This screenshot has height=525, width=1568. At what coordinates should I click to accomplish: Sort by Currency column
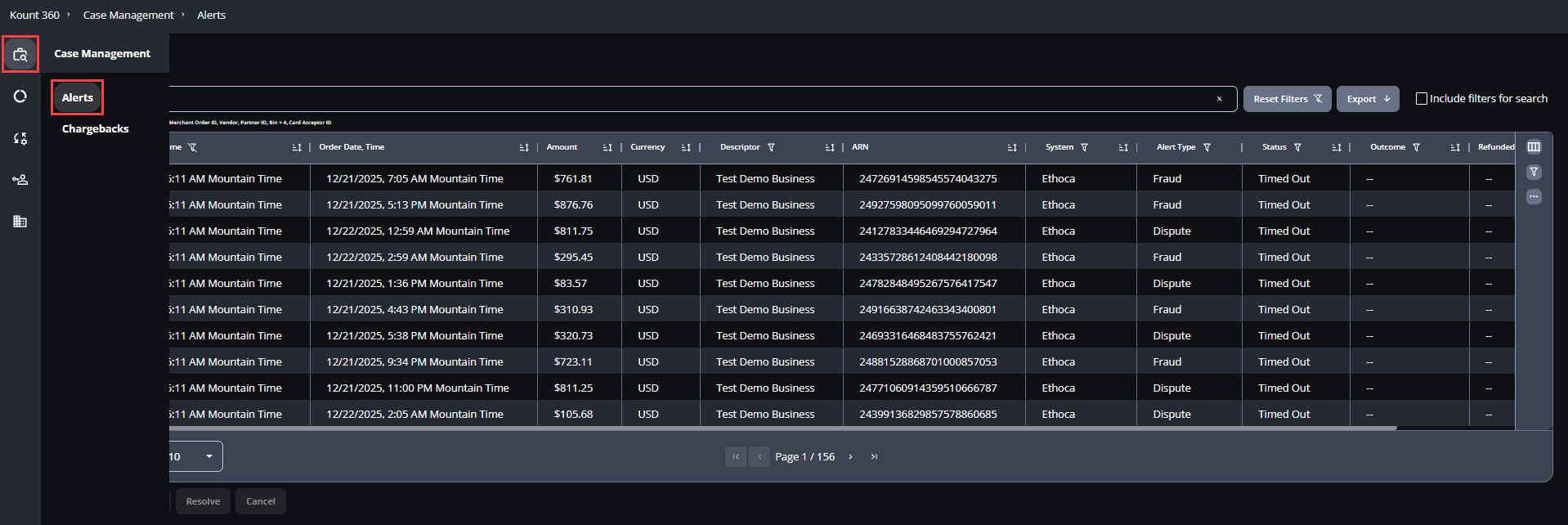pyautogui.click(x=686, y=148)
